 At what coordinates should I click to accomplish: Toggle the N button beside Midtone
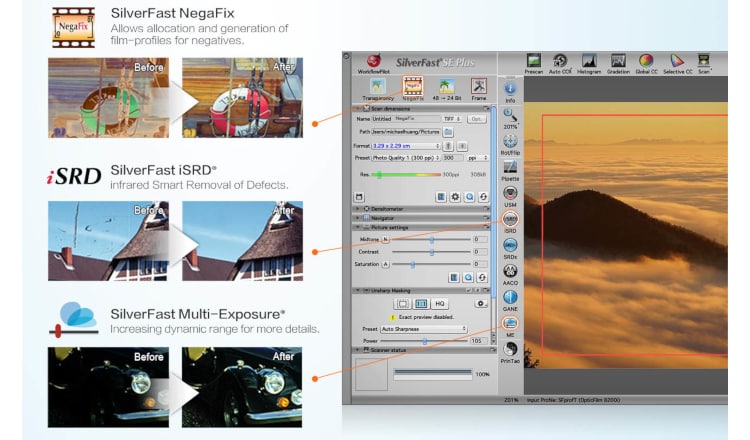click(386, 239)
